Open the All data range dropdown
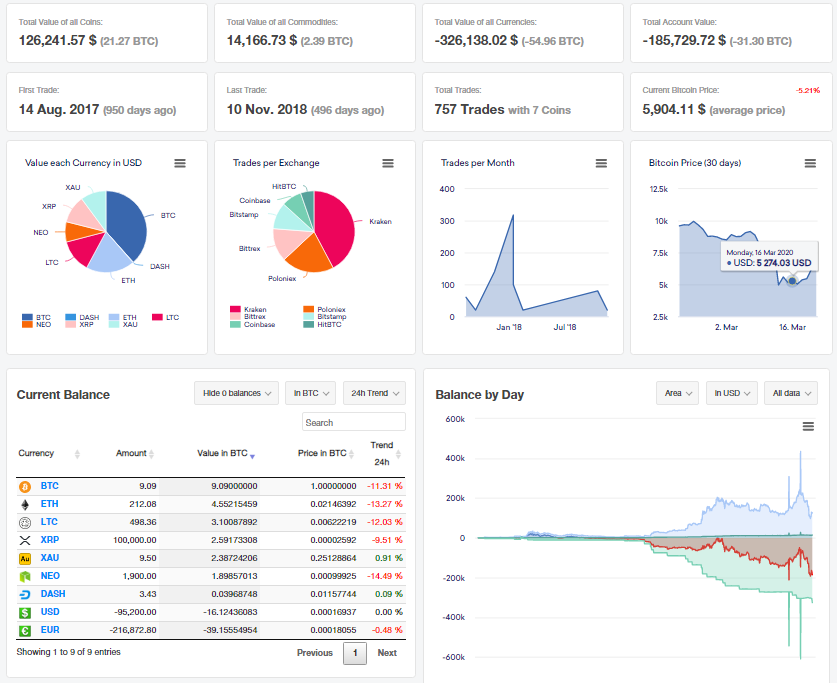The height and width of the screenshot is (683, 837). point(792,392)
